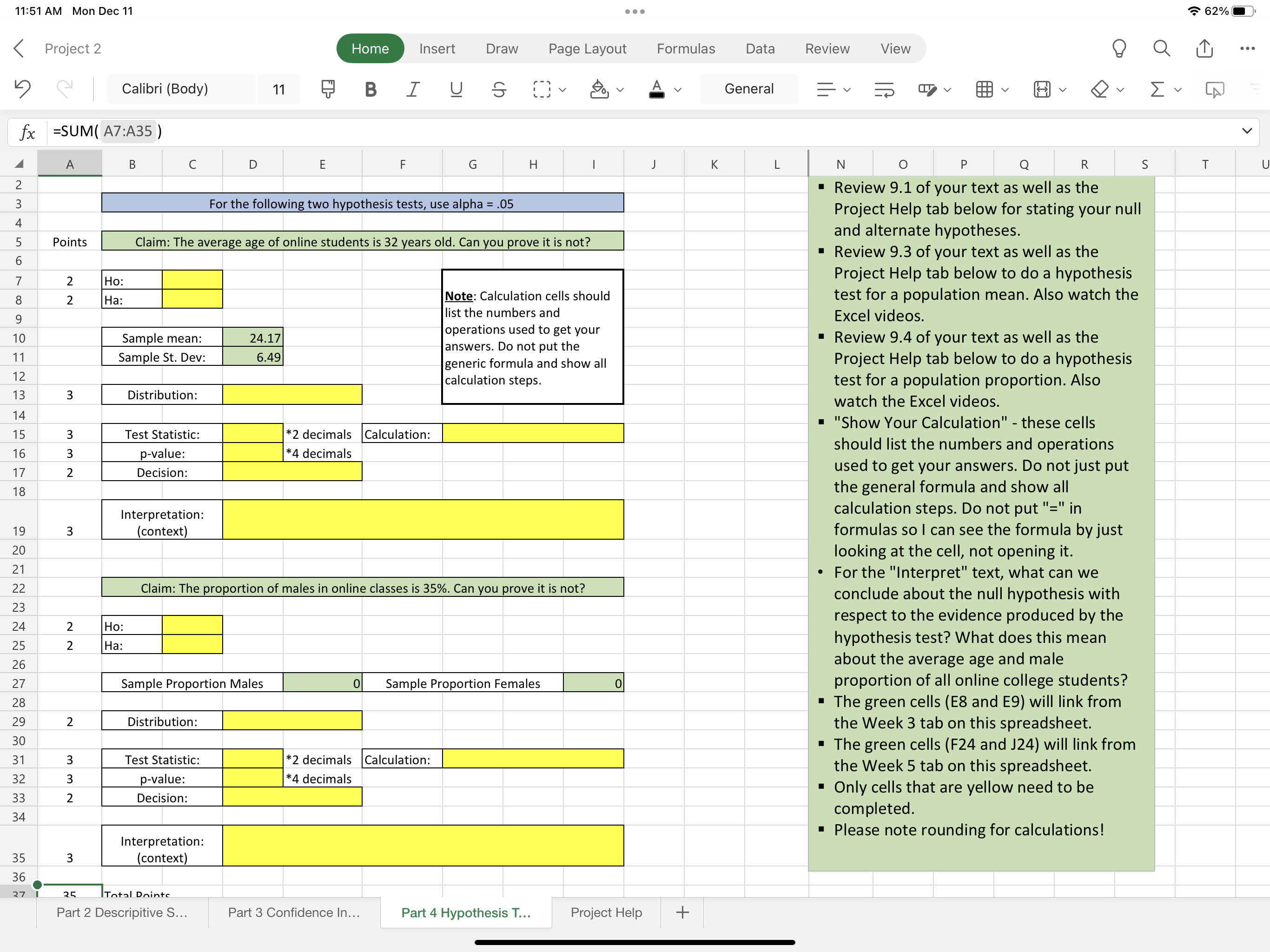Toggle Italic formatting

click(x=413, y=89)
